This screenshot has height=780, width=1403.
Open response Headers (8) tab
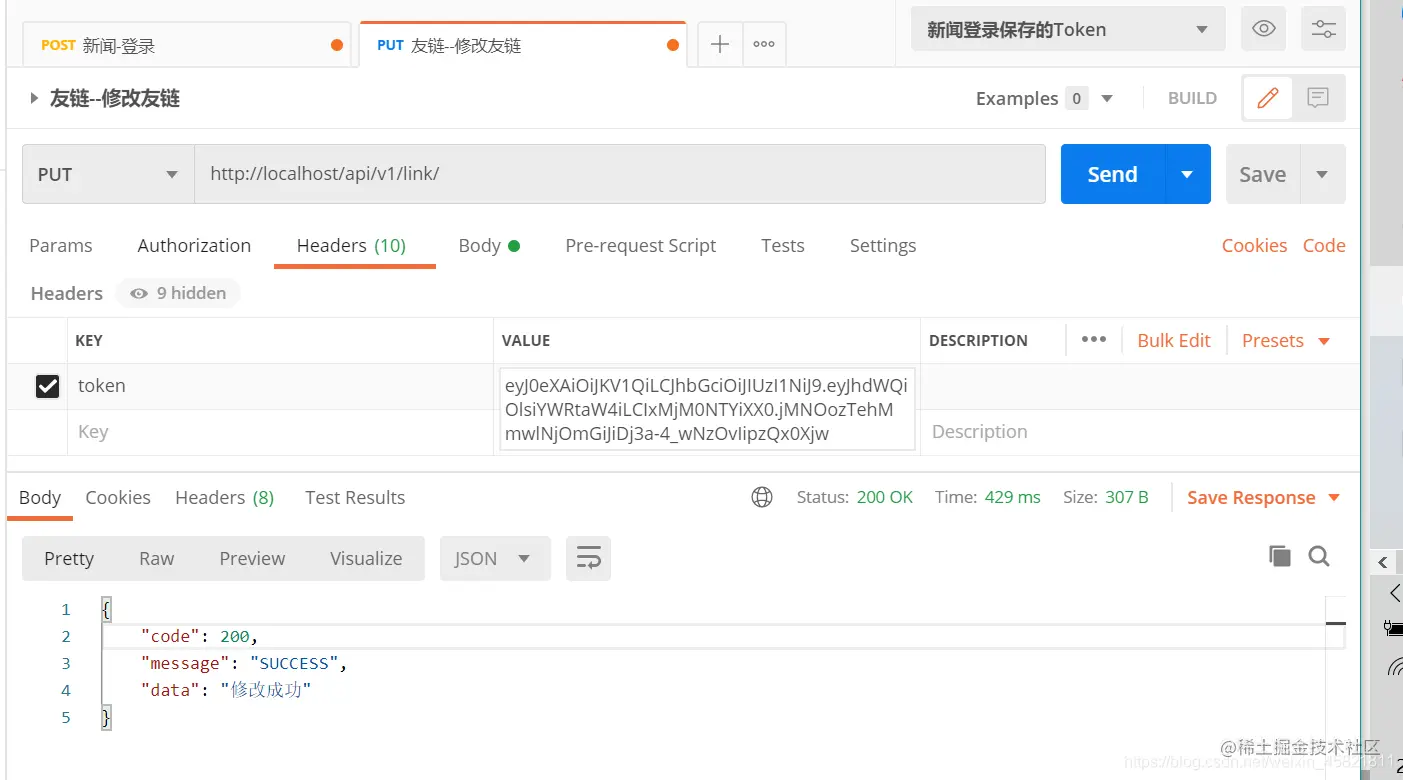224,497
